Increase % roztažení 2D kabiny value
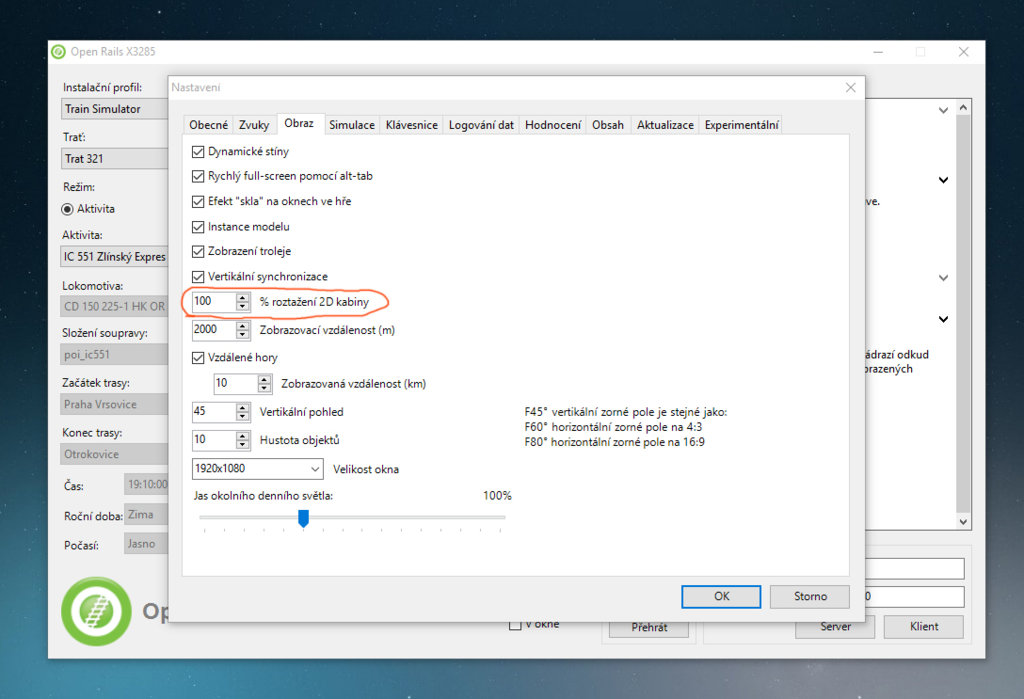Viewport: 1024px width, 699px height. (x=243, y=297)
